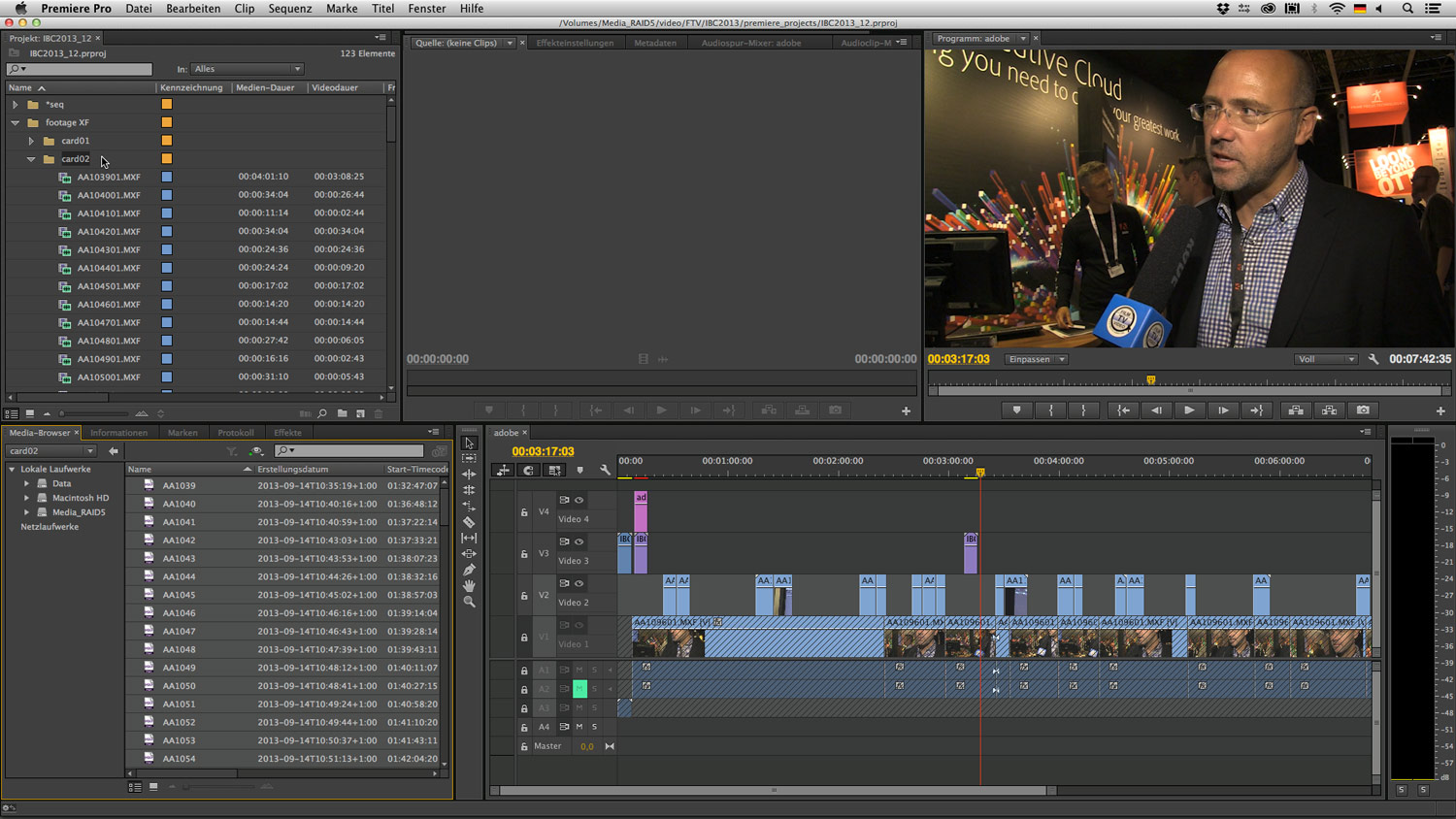Open the Voll playback resolution dropdown

[x=1326, y=358]
